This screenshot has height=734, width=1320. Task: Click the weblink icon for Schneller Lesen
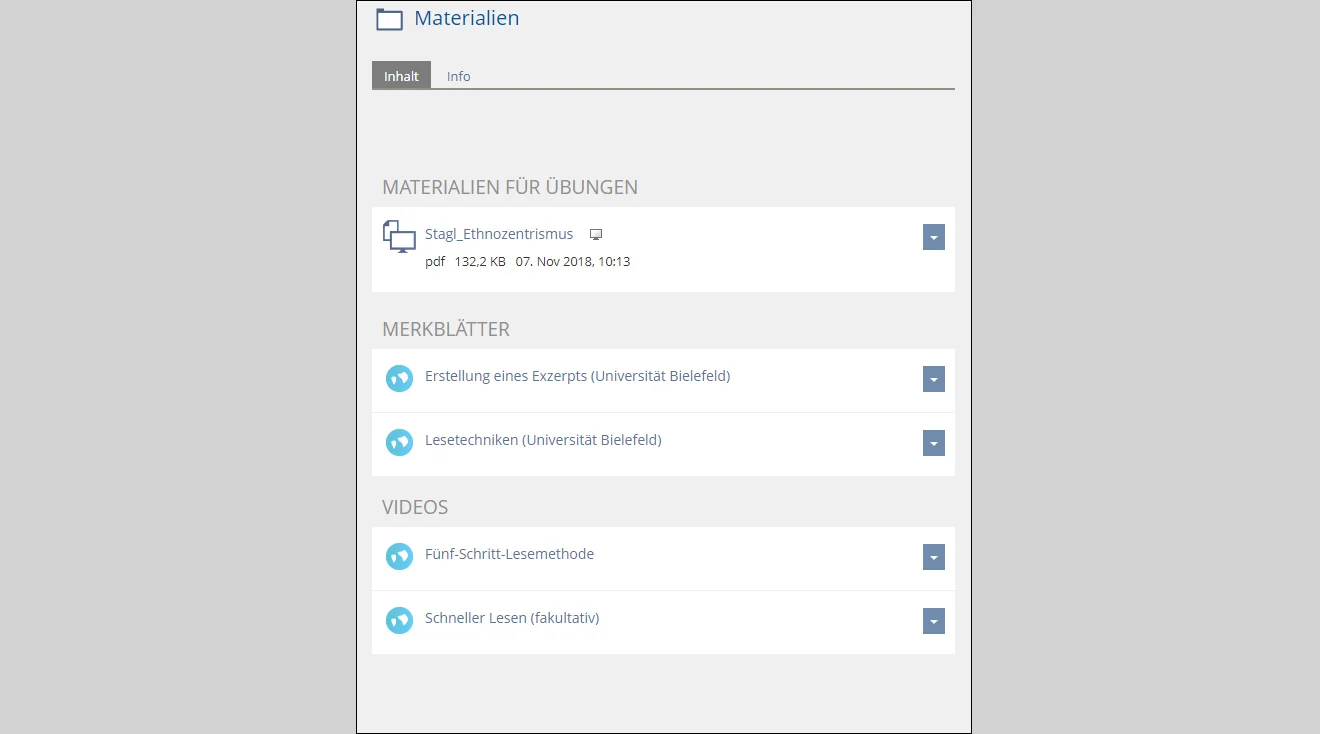(x=399, y=620)
